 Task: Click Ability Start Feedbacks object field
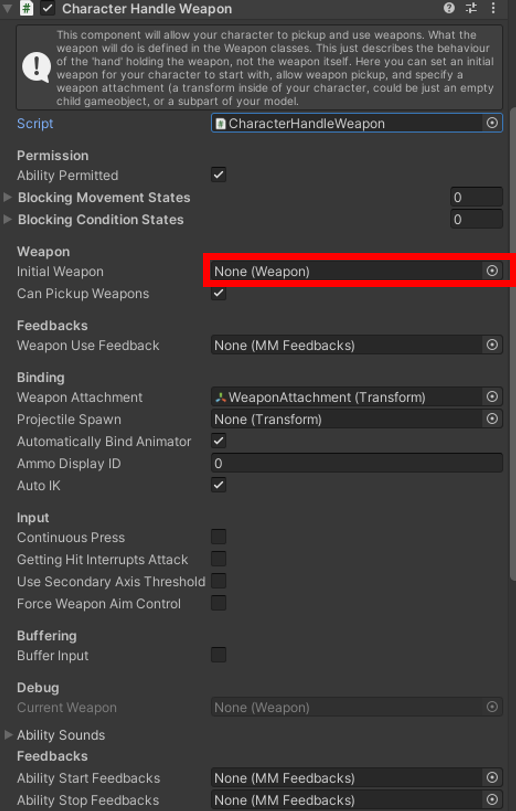pyautogui.click(x=357, y=777)
